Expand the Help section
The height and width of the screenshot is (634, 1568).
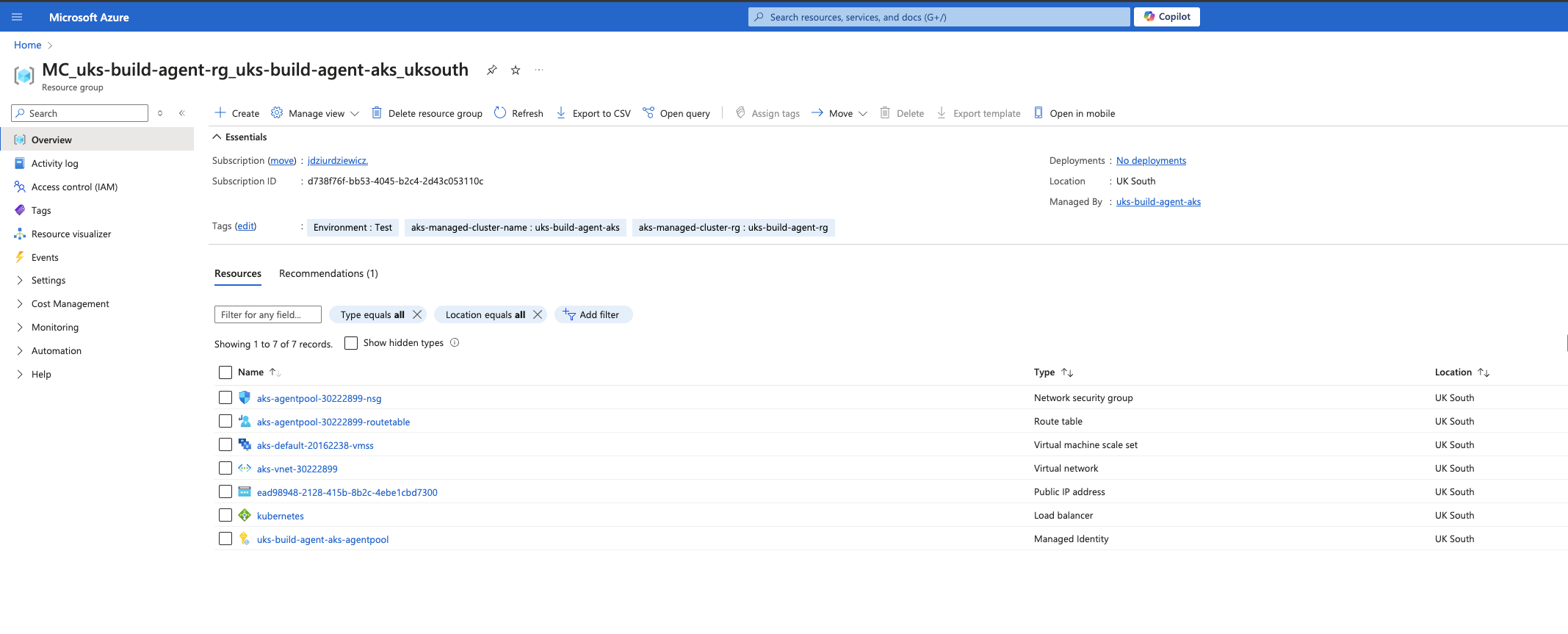(20, 374)
